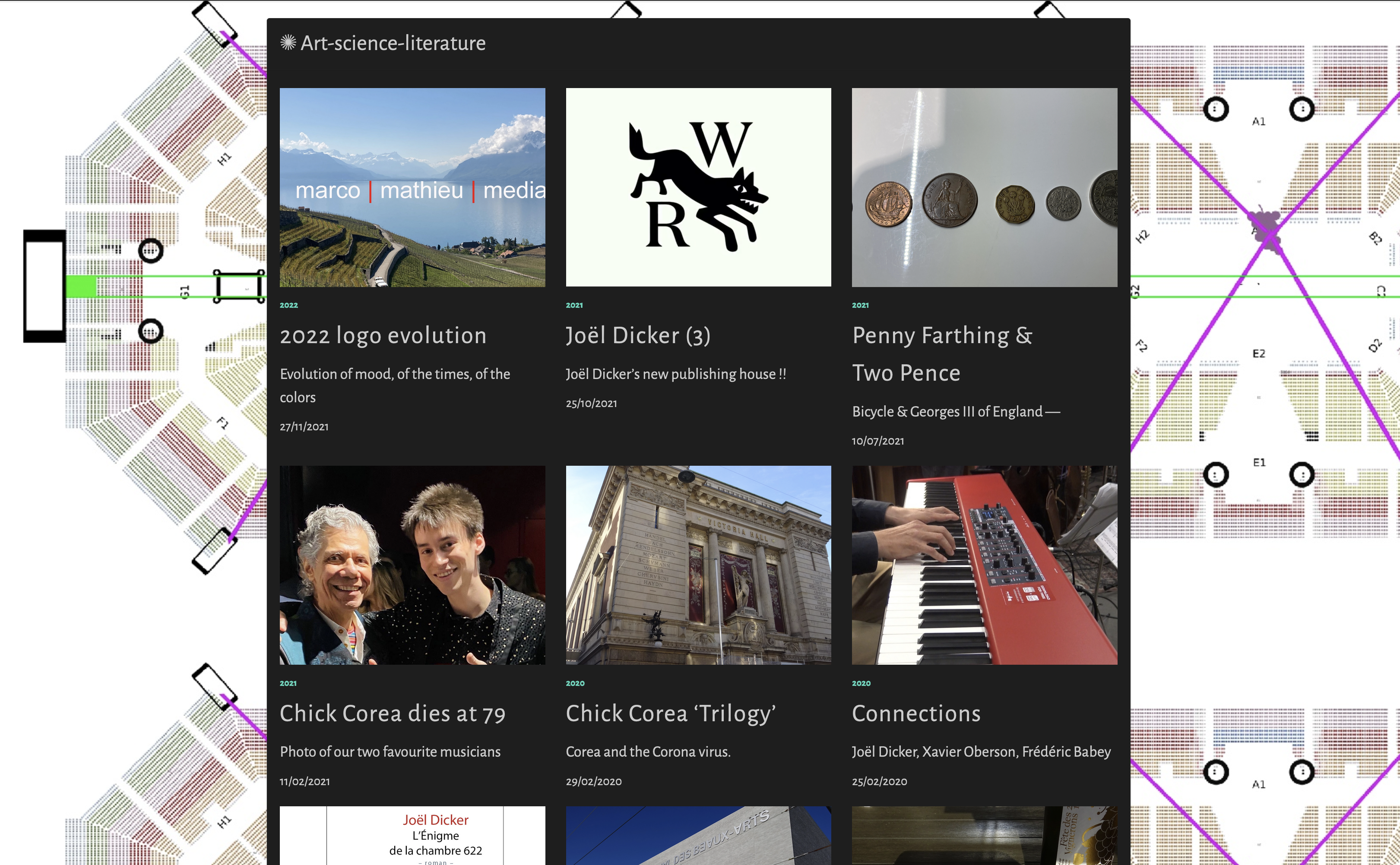1400x865 pixels.
Task: Click the wolf WR logo image
Action: coord(698,187)
